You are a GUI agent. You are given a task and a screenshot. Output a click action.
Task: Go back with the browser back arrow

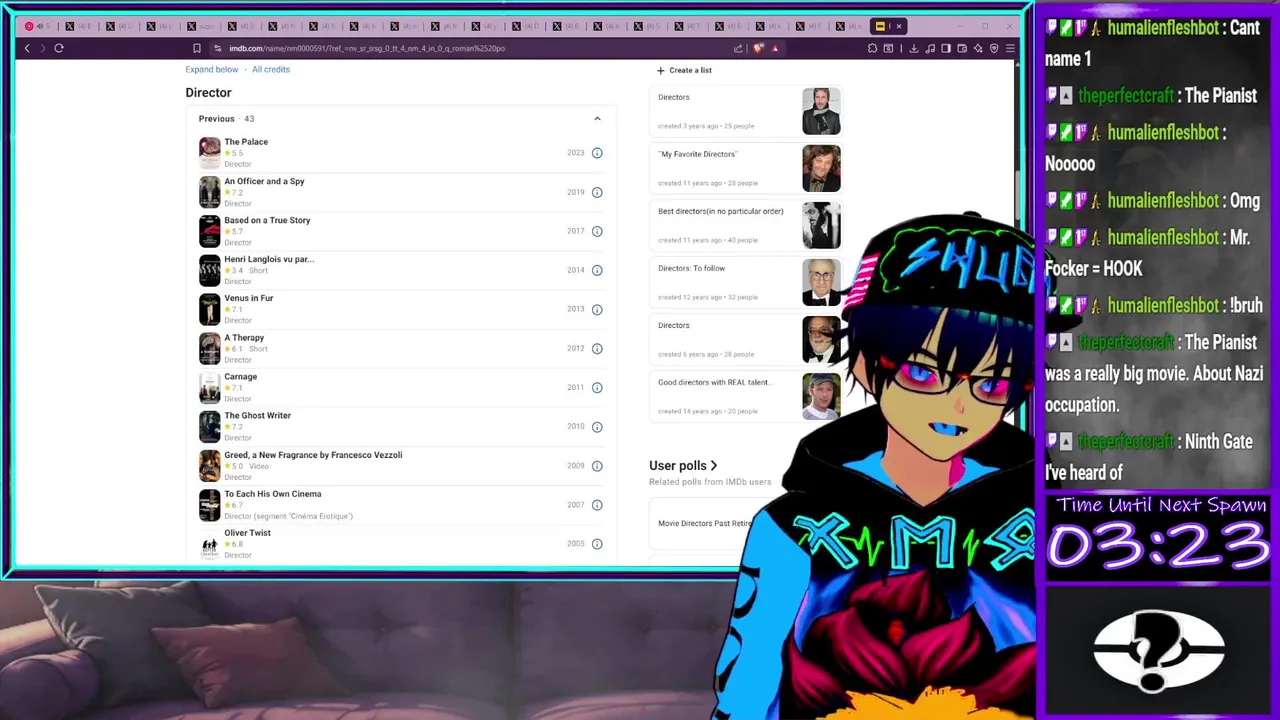(x=27, y=48)
